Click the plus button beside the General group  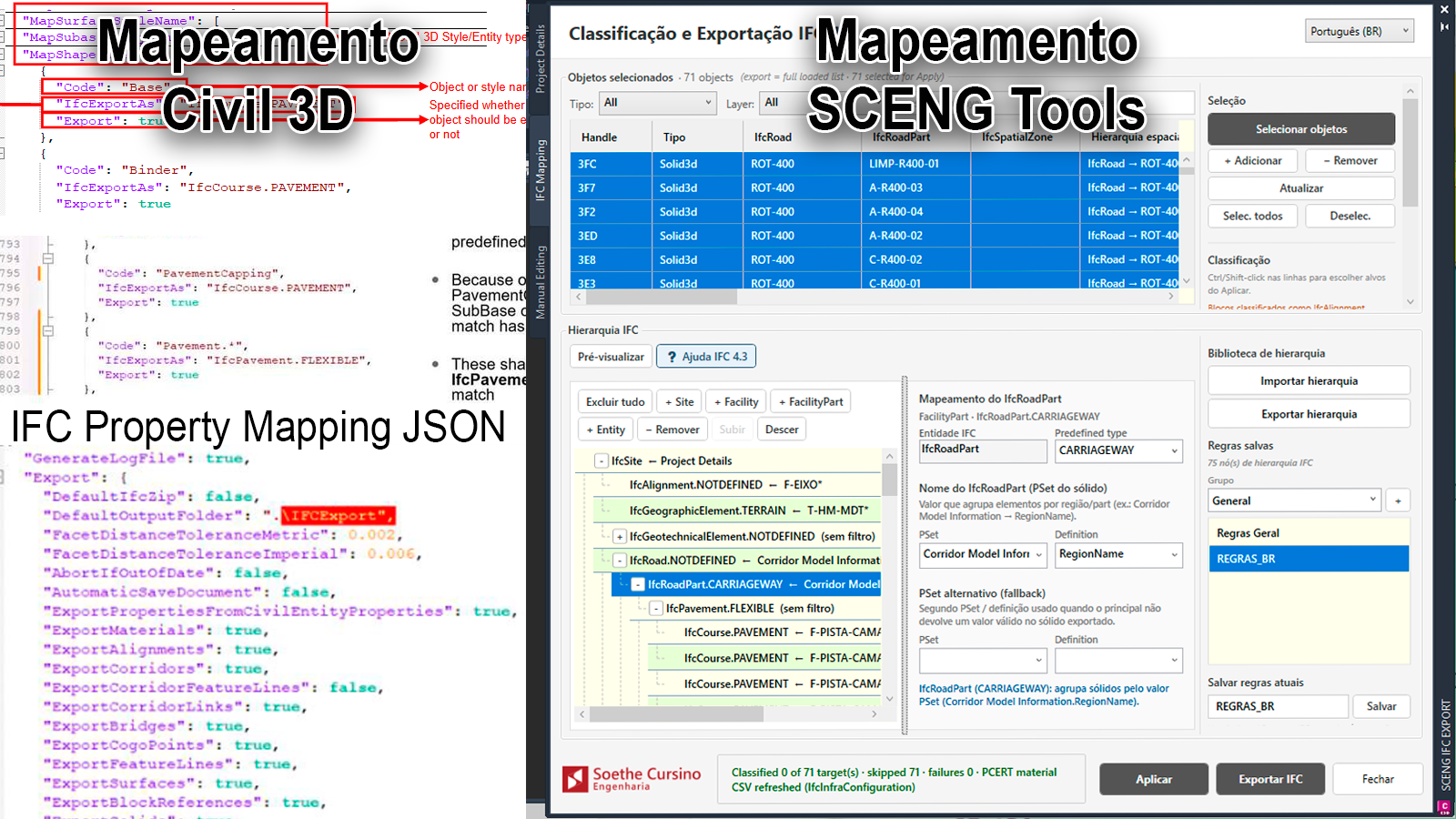(x=1399, y=500)
